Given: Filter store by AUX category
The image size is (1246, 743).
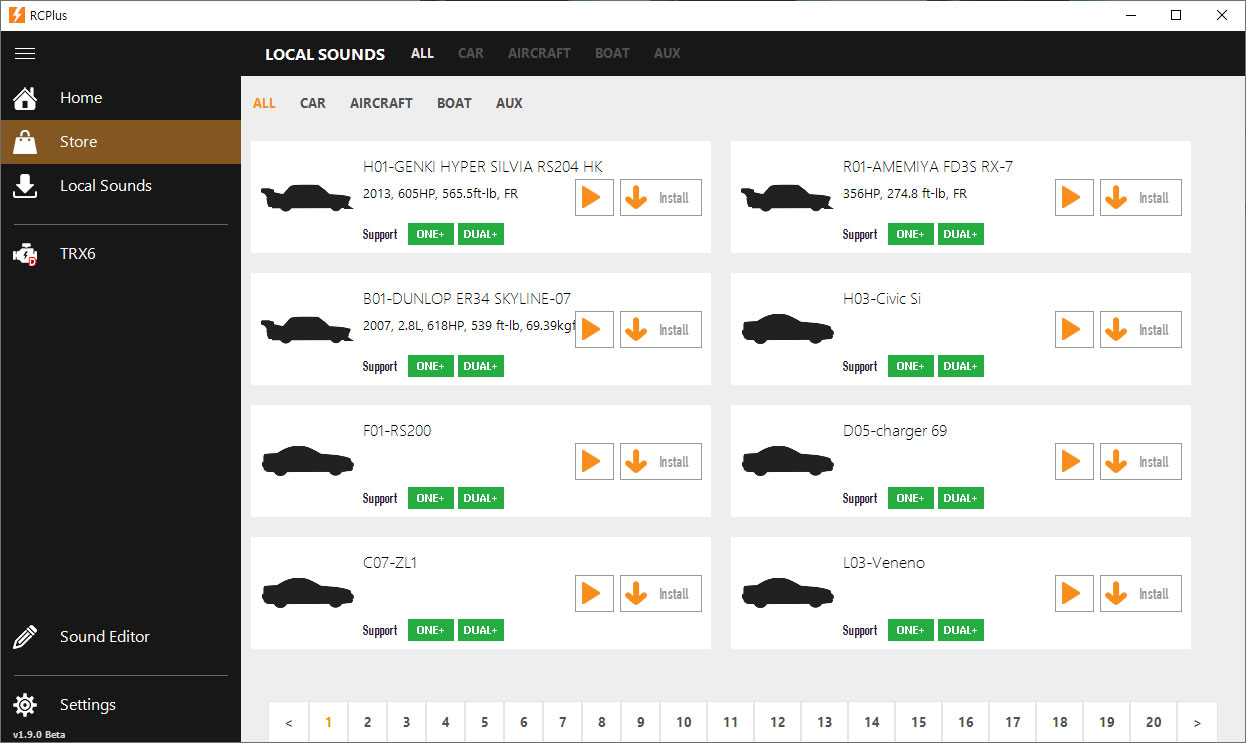Looking at the screenshot, I should (x=509, y=103).
